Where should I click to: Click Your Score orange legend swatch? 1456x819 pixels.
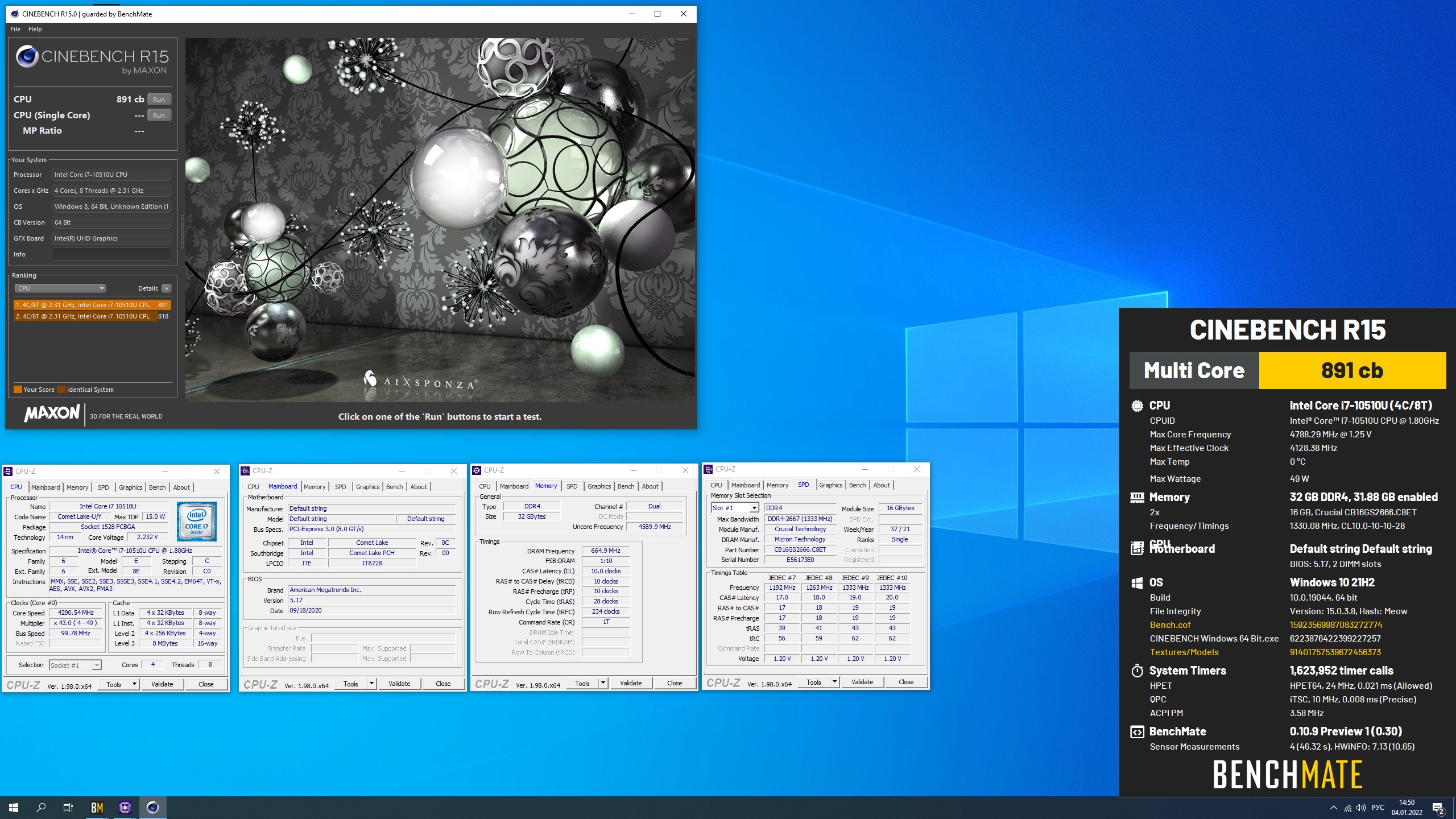tap(18, 390)
